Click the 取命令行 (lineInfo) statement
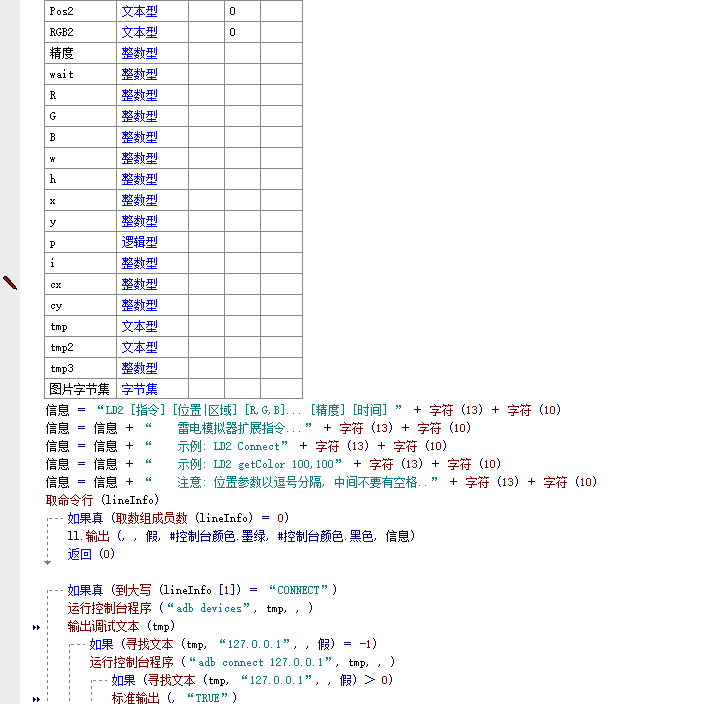708x704 pixels. coord(102,500)
